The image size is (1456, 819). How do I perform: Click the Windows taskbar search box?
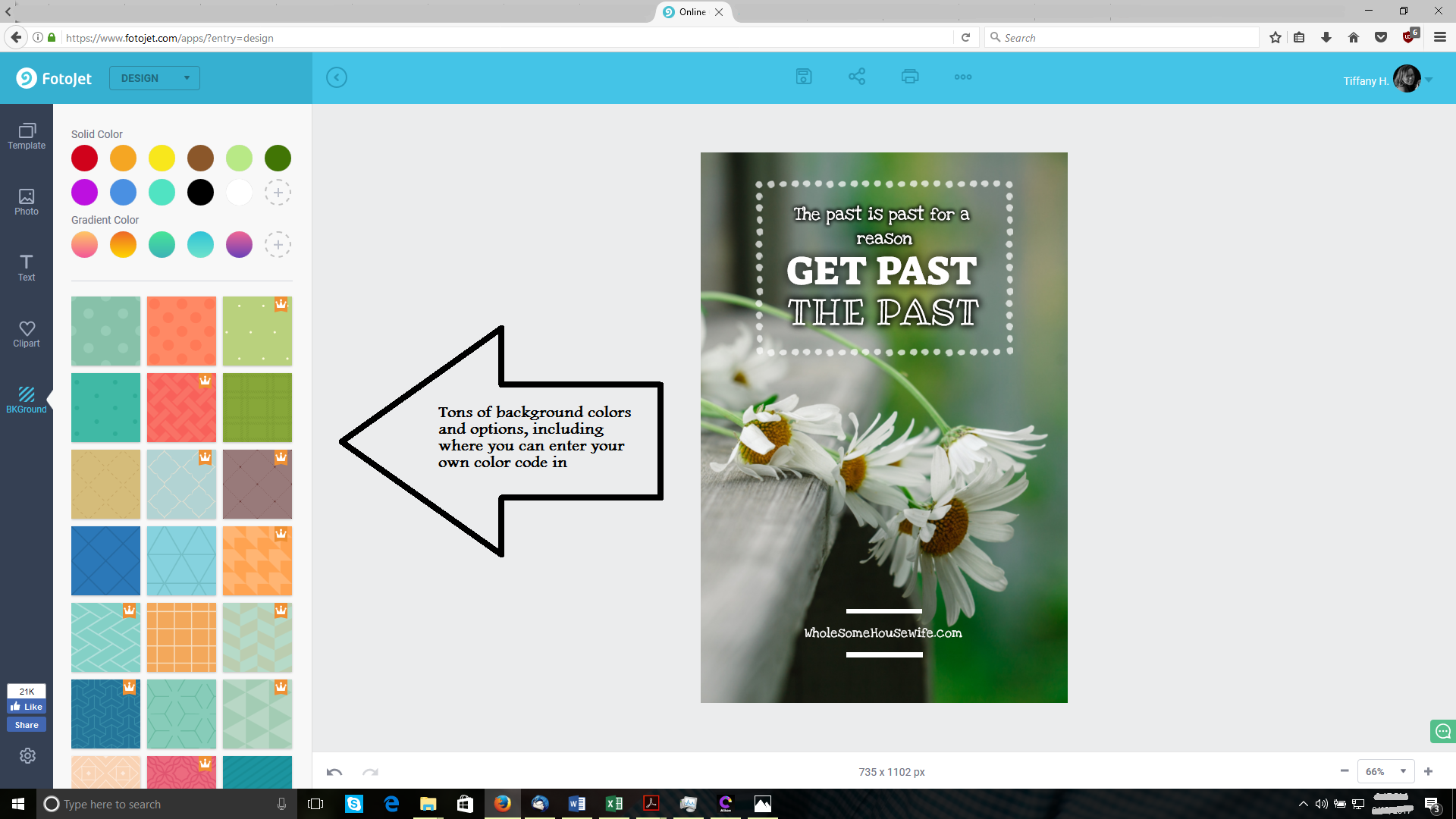165,804
